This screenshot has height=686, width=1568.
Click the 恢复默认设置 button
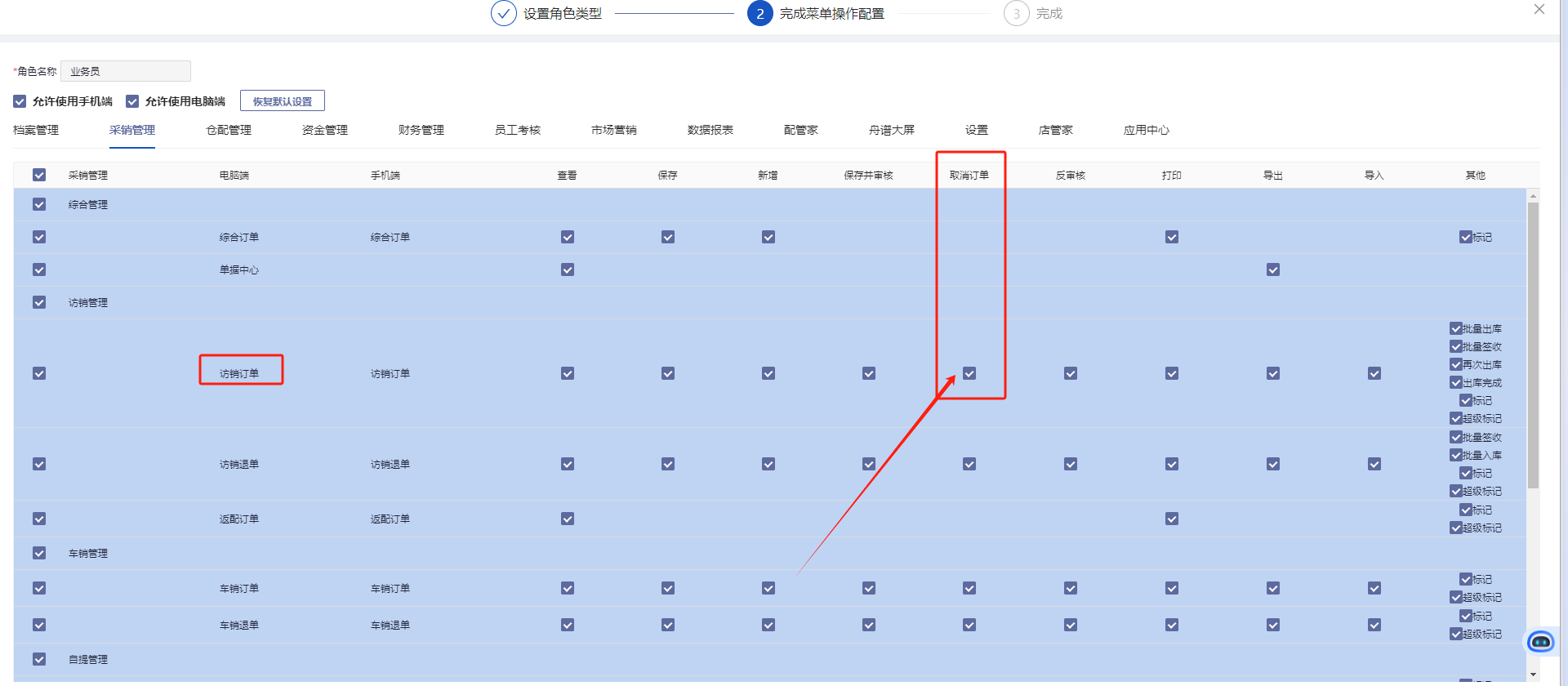click(283, 101)
